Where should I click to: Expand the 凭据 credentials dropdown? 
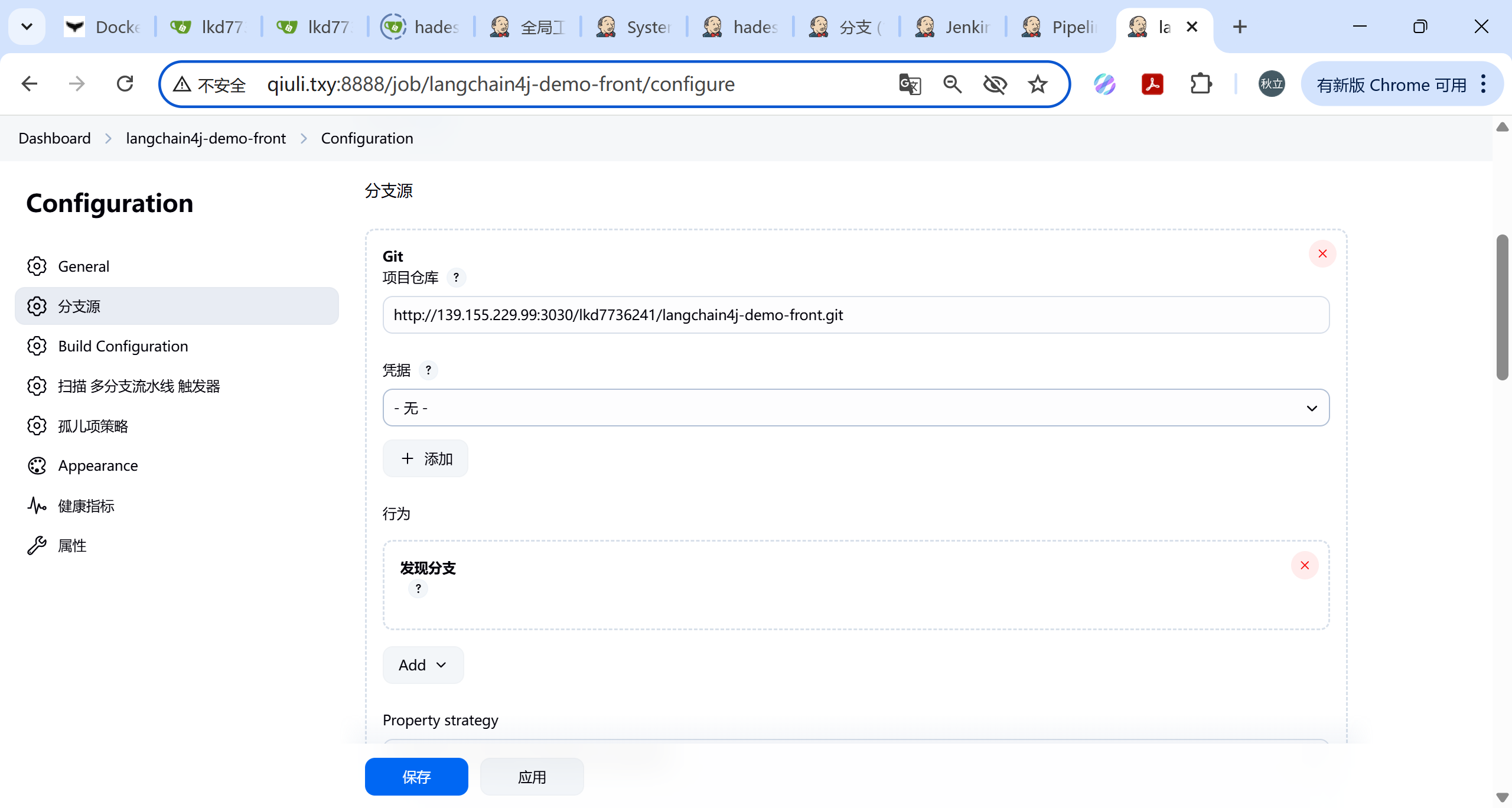[856, 408]
